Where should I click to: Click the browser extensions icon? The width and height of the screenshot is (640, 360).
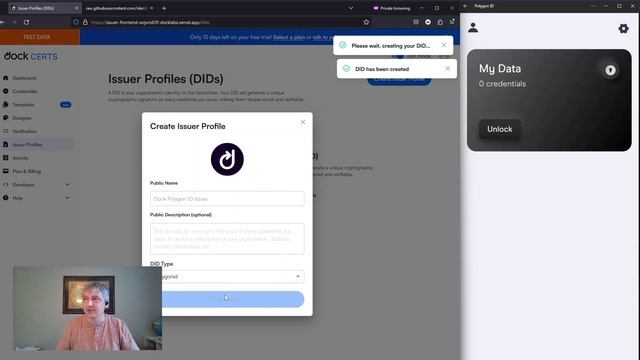440,22
